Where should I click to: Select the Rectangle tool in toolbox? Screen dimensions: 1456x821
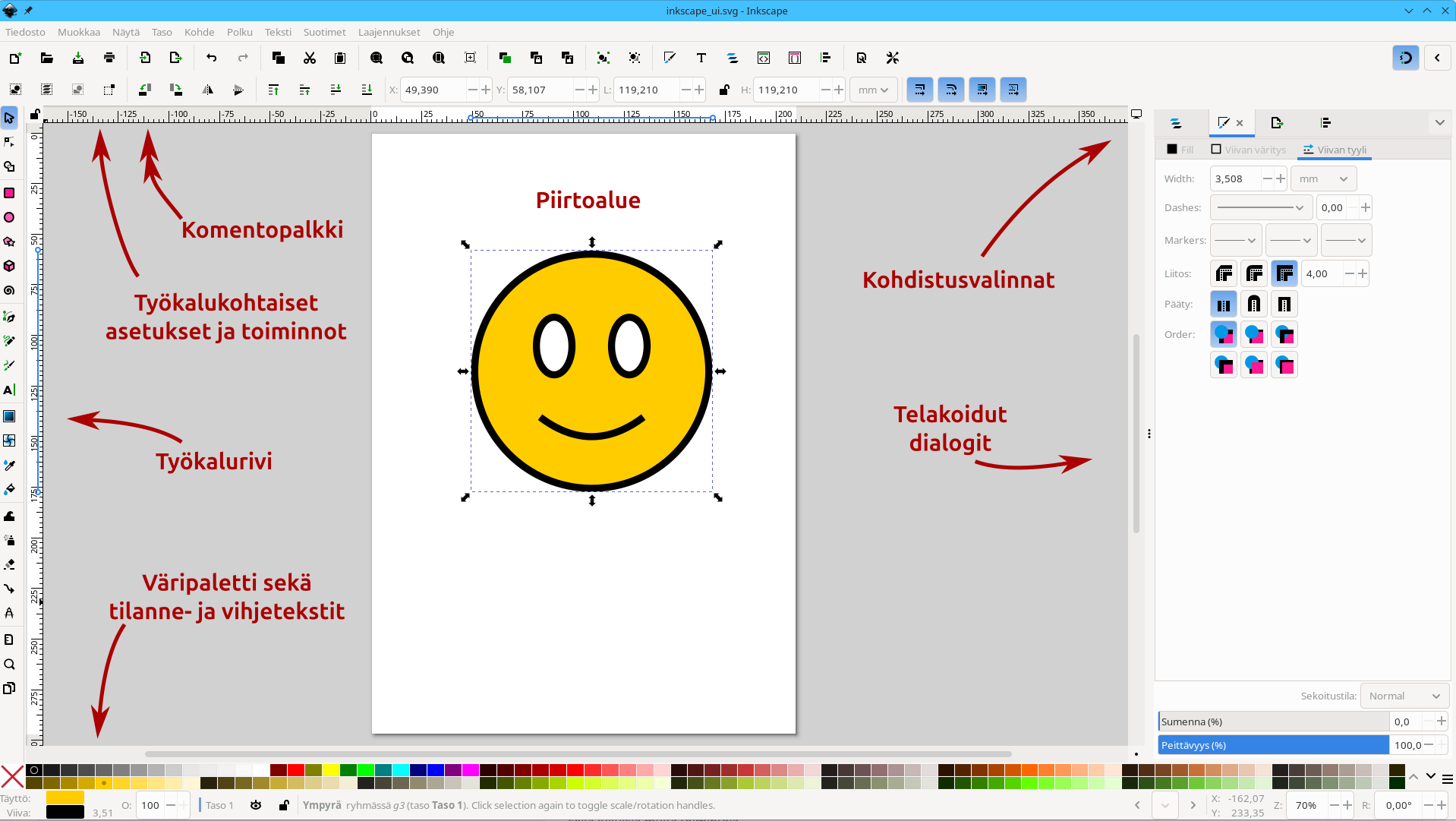(10, 193)
